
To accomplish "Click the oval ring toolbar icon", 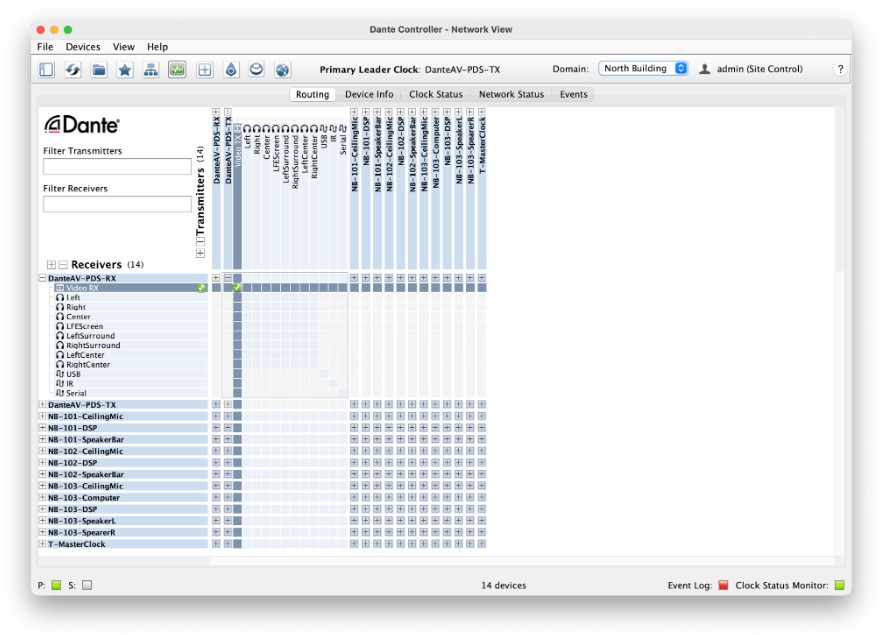I will tap(256, 69).
